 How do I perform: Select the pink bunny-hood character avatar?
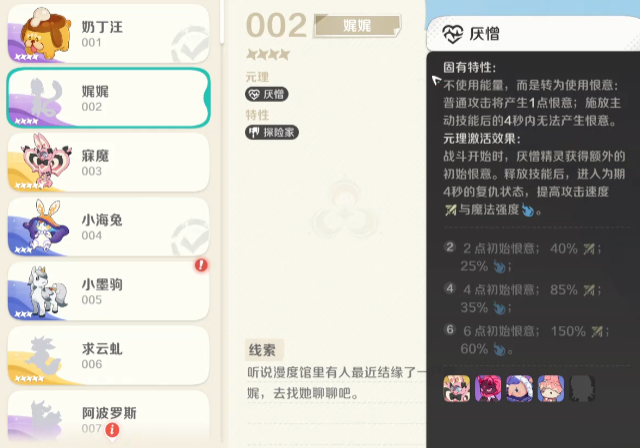point(551,388)
